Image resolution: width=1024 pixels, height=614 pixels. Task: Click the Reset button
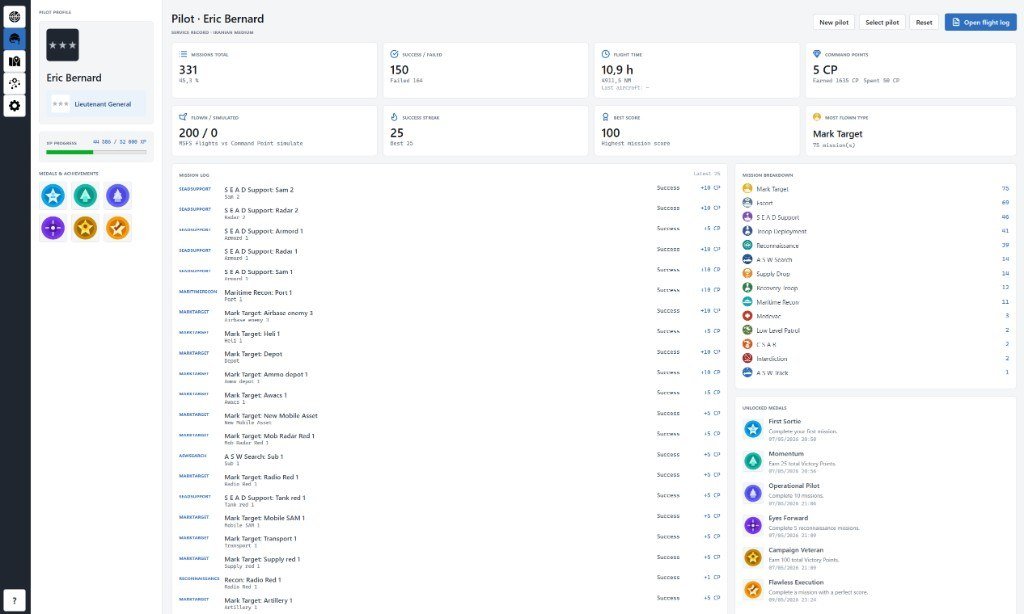tap(923, 22)
